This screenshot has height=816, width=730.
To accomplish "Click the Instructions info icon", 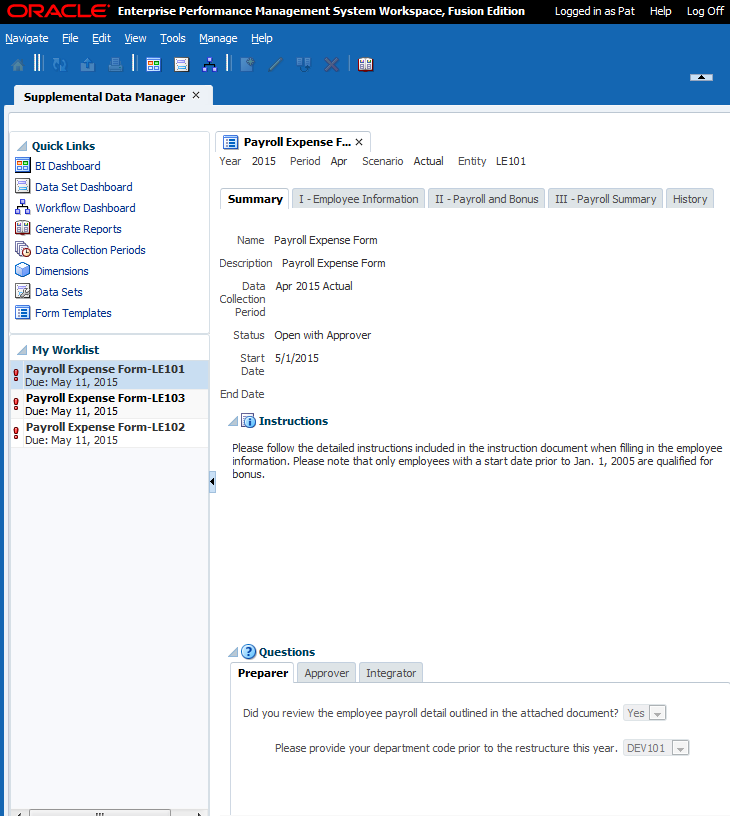I will [249, 421].
